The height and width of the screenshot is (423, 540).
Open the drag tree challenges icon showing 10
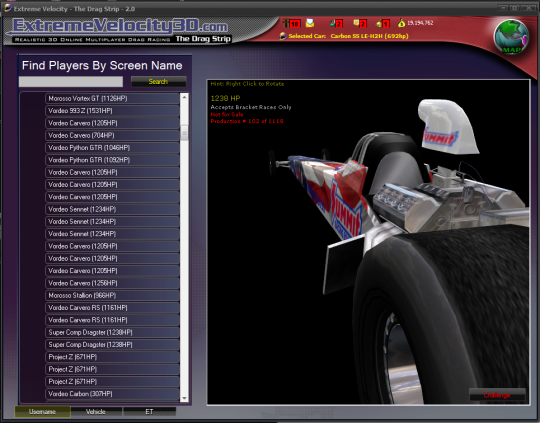click(291, 23)
